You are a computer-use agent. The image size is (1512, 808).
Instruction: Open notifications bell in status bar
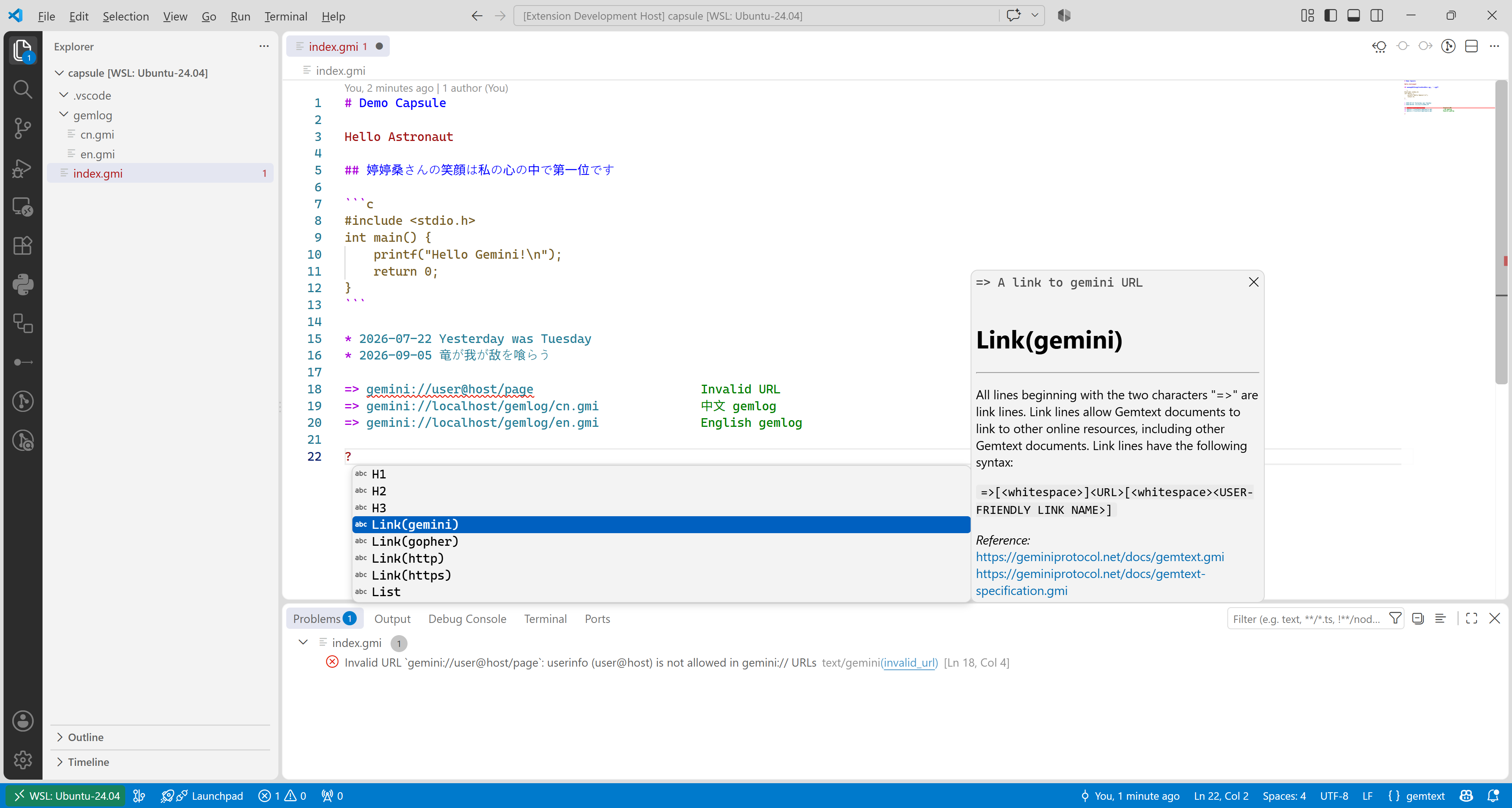[1493, 796]
